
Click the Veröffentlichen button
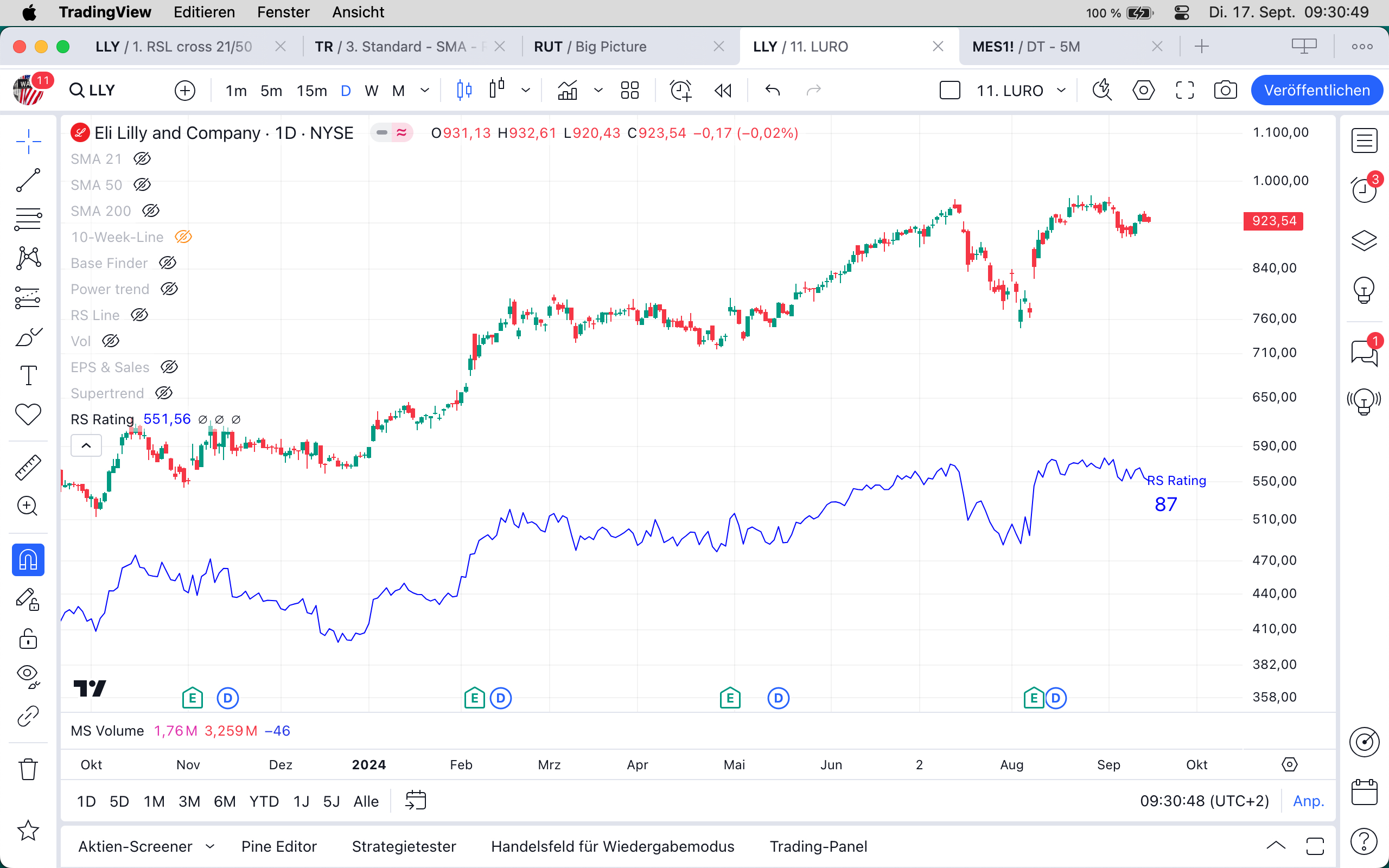tap(1316, 90)
